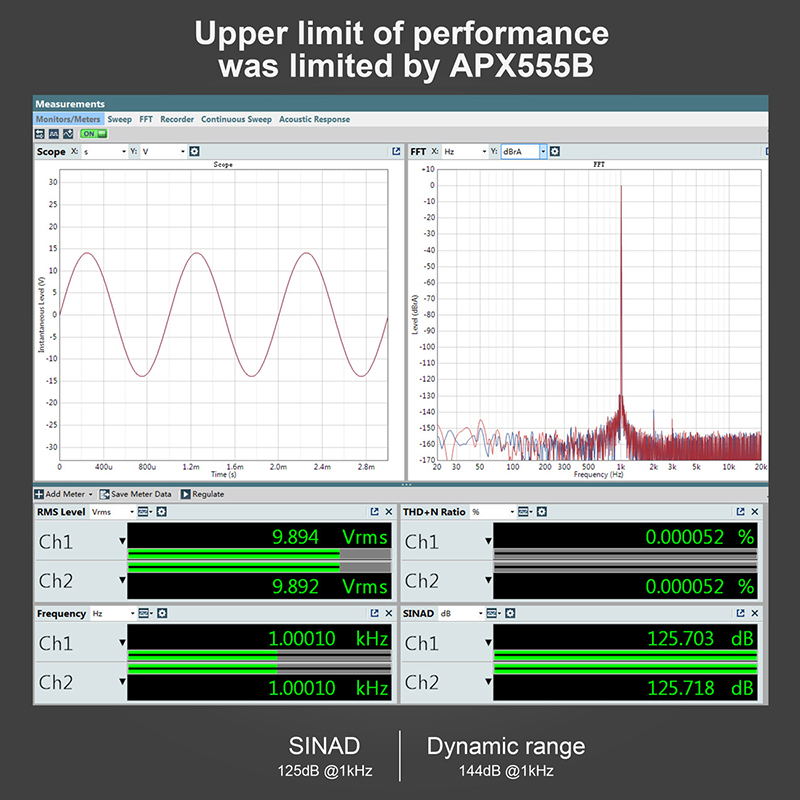Pop out the RMS Level meter

tap(375, 512)
